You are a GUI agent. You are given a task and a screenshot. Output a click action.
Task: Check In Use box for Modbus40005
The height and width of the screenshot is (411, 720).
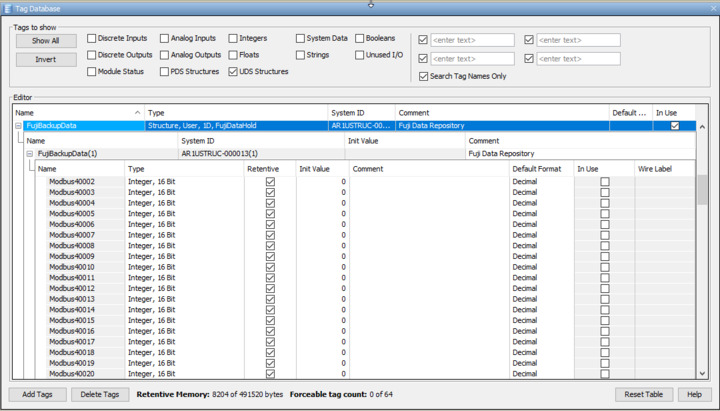(604, 213)
